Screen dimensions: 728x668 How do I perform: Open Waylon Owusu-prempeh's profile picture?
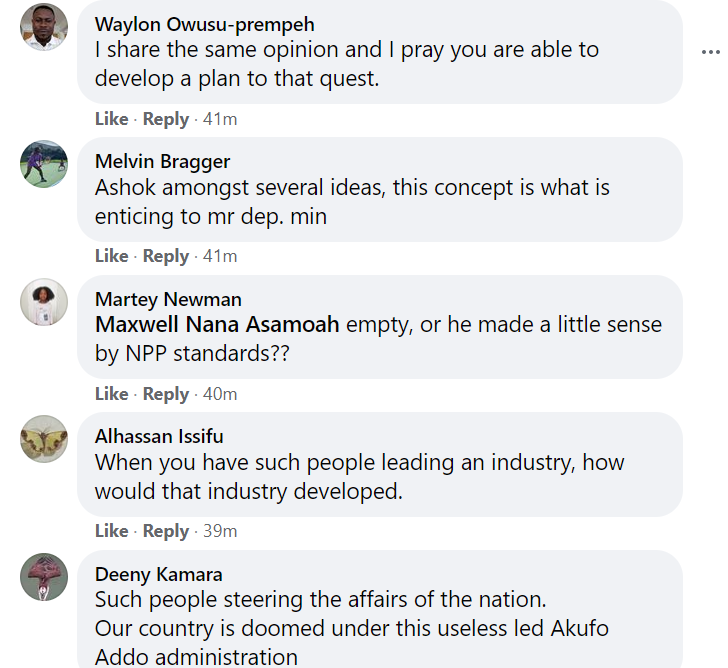pos(44,27)
